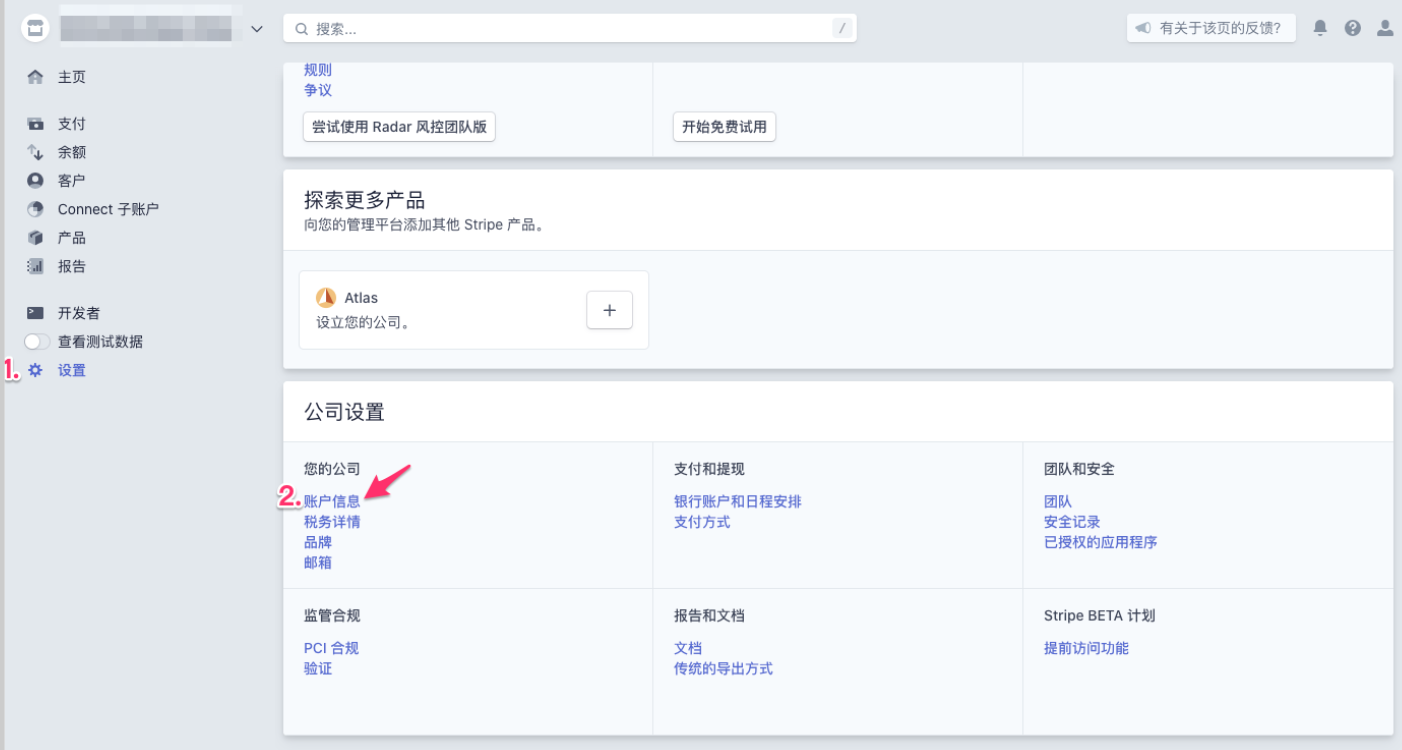Viewport: 1402px width, 750px height.
Task: Click the 公司设置 section heading
Action: click(x=344, y=412)
